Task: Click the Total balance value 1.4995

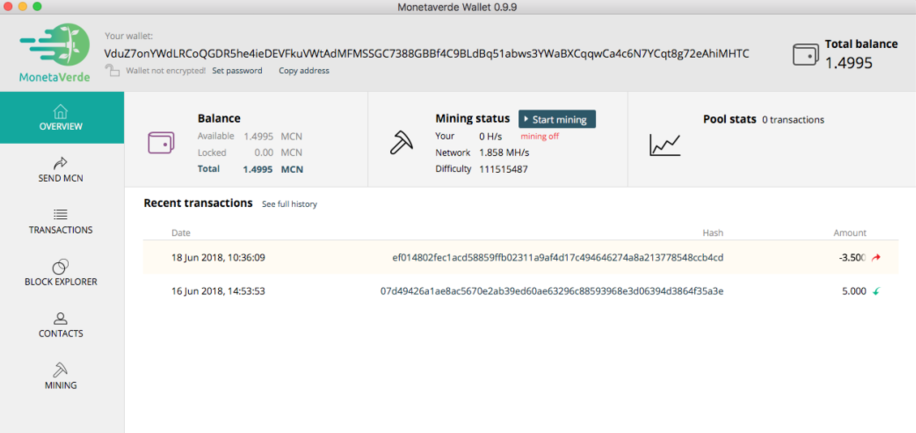Action: [849, 63]
